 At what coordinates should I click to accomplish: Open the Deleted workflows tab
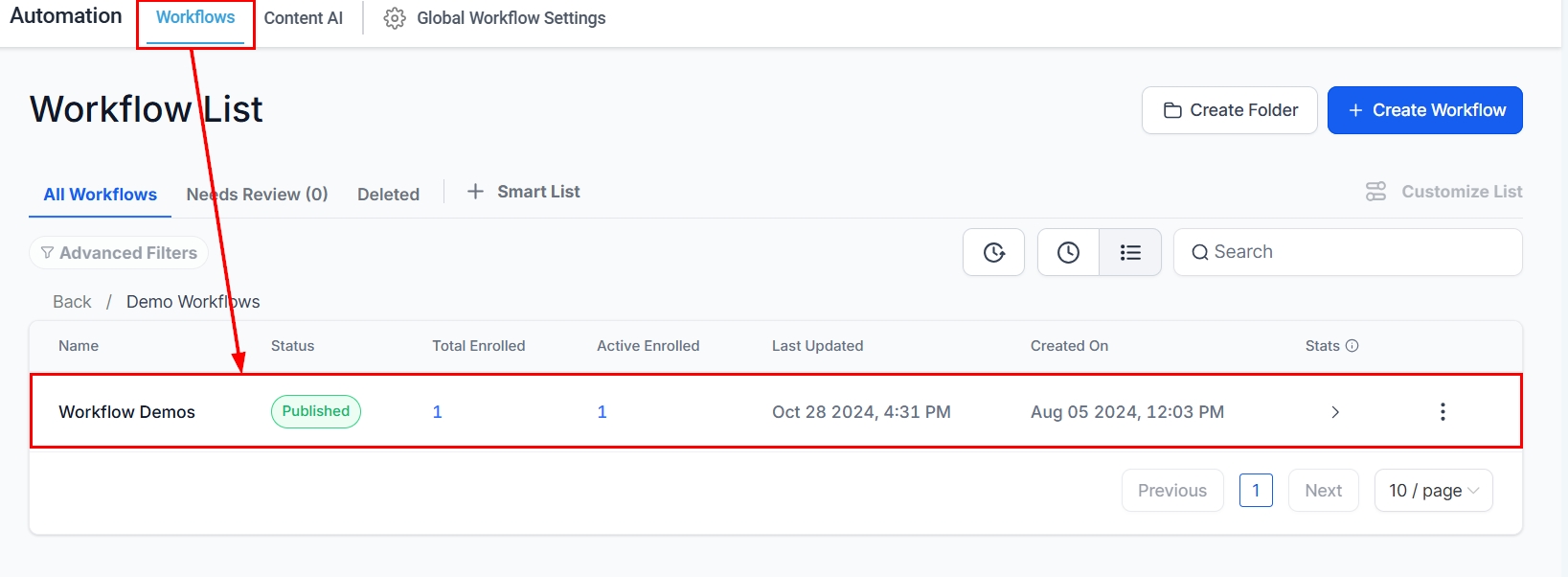click(x=388, y=195)
